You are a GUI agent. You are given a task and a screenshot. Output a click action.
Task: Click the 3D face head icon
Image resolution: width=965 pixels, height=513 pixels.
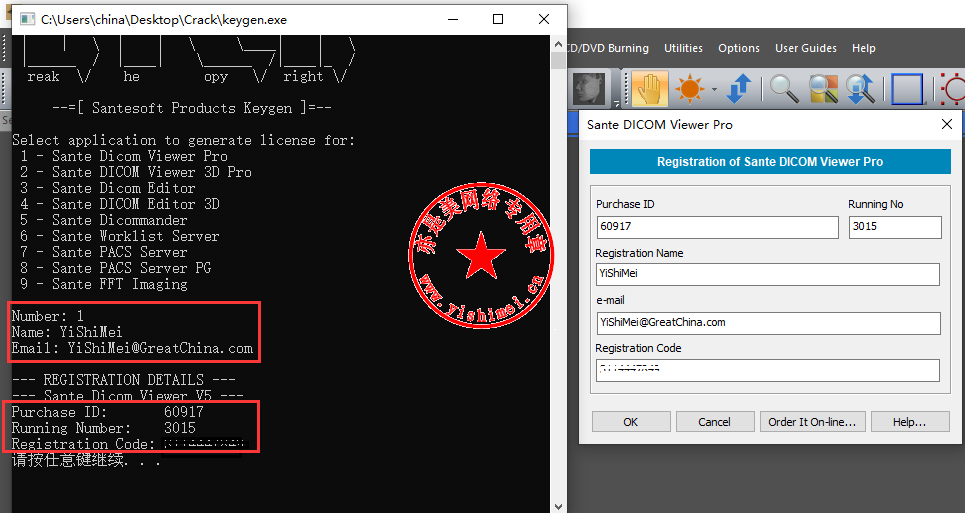click(x=589, y=89)
